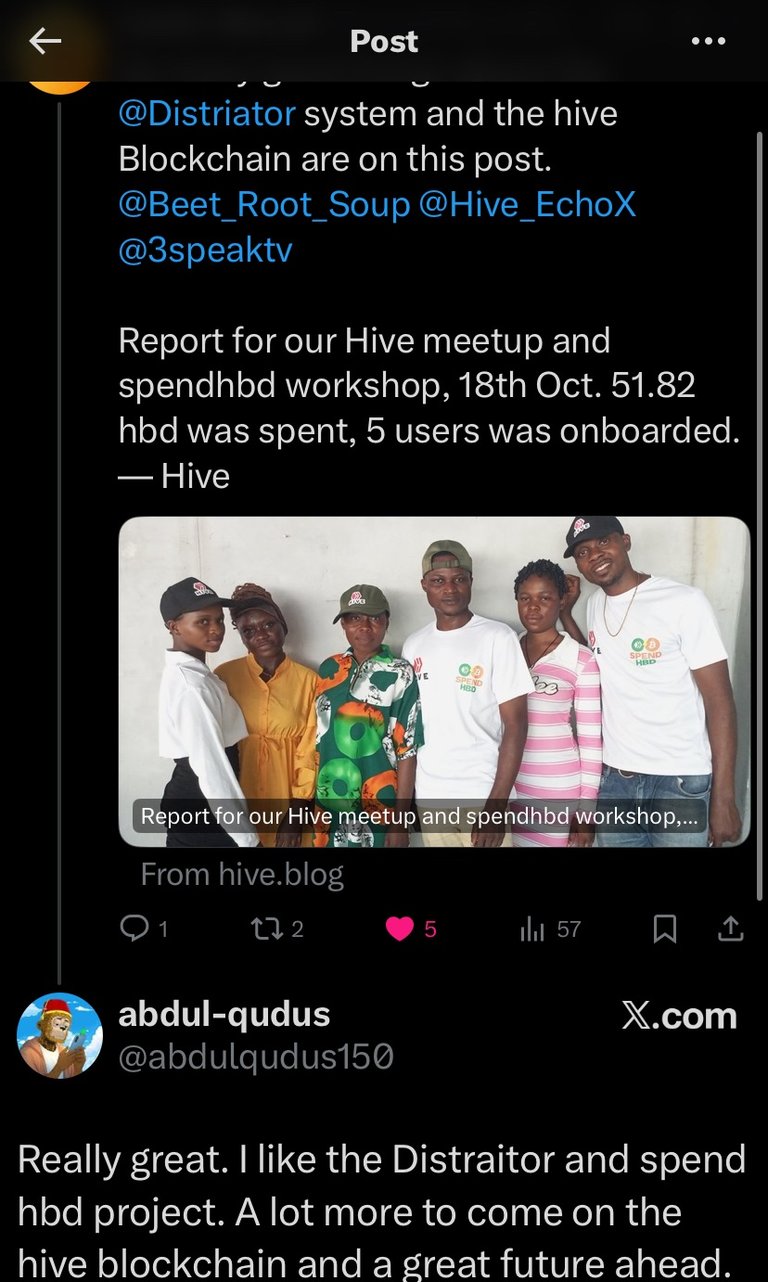The height and width of the screenshot is (1282, 768).
Task: Tap the 'From hive.blog' source link
Action: click(x=242, y=875)
